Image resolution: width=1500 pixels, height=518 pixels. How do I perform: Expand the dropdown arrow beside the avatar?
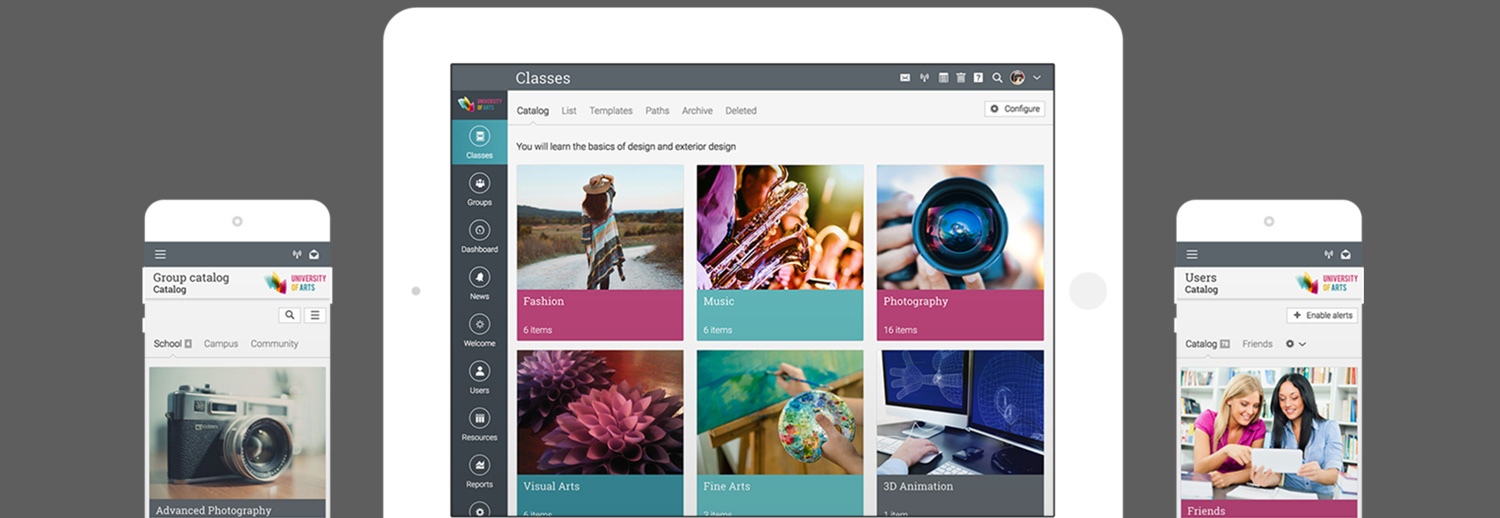tap(1037, 78)
